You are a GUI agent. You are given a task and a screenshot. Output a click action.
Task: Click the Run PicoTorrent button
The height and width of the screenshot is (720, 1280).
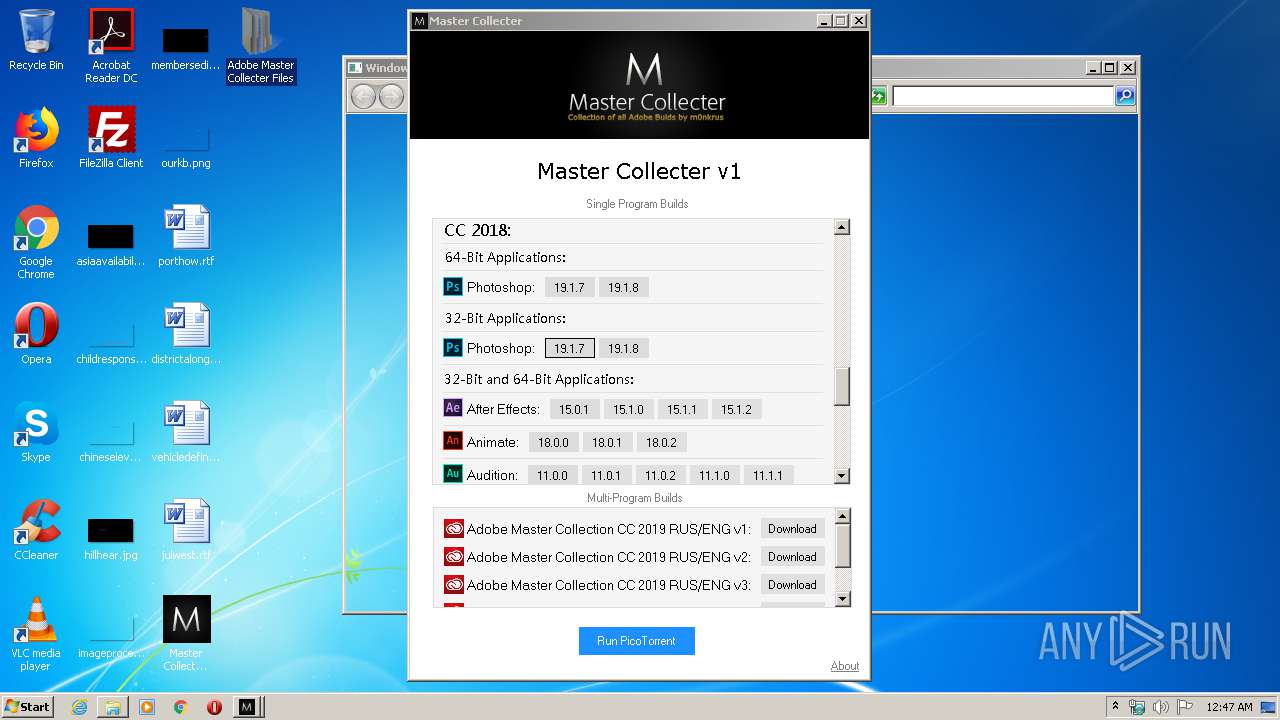click(x=636, y=641)
